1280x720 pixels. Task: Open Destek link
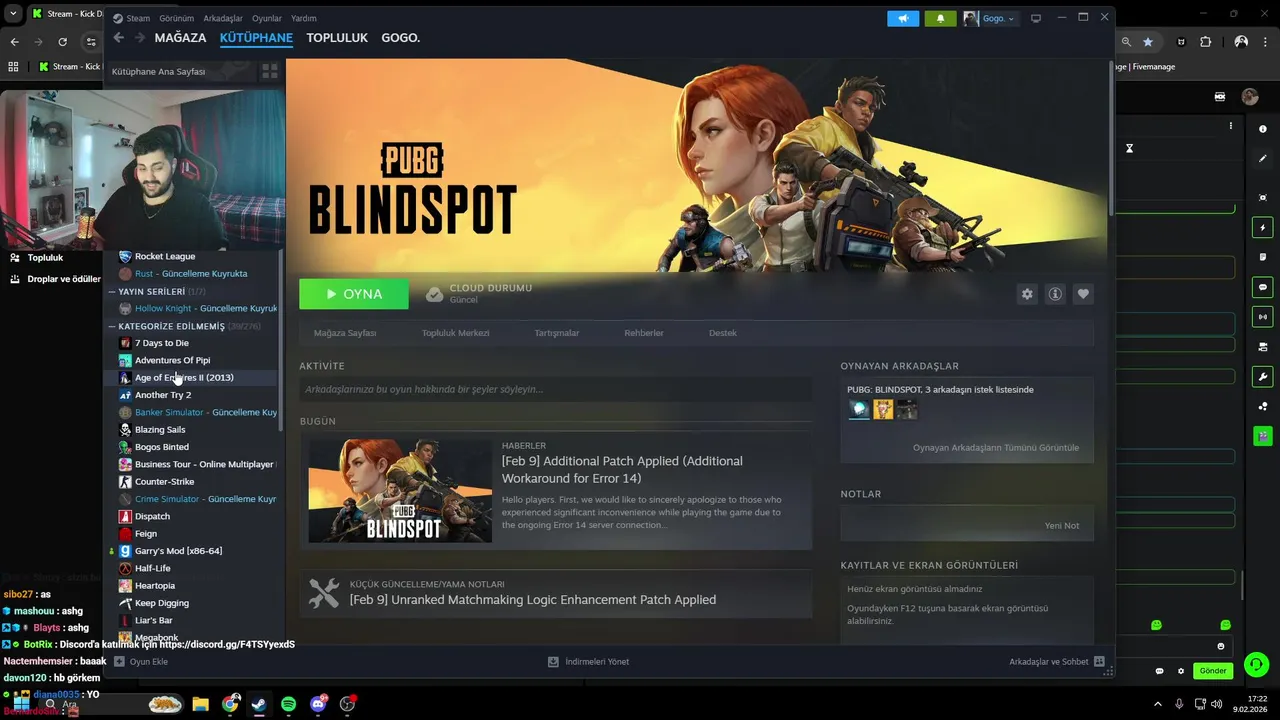coord(723,333)
